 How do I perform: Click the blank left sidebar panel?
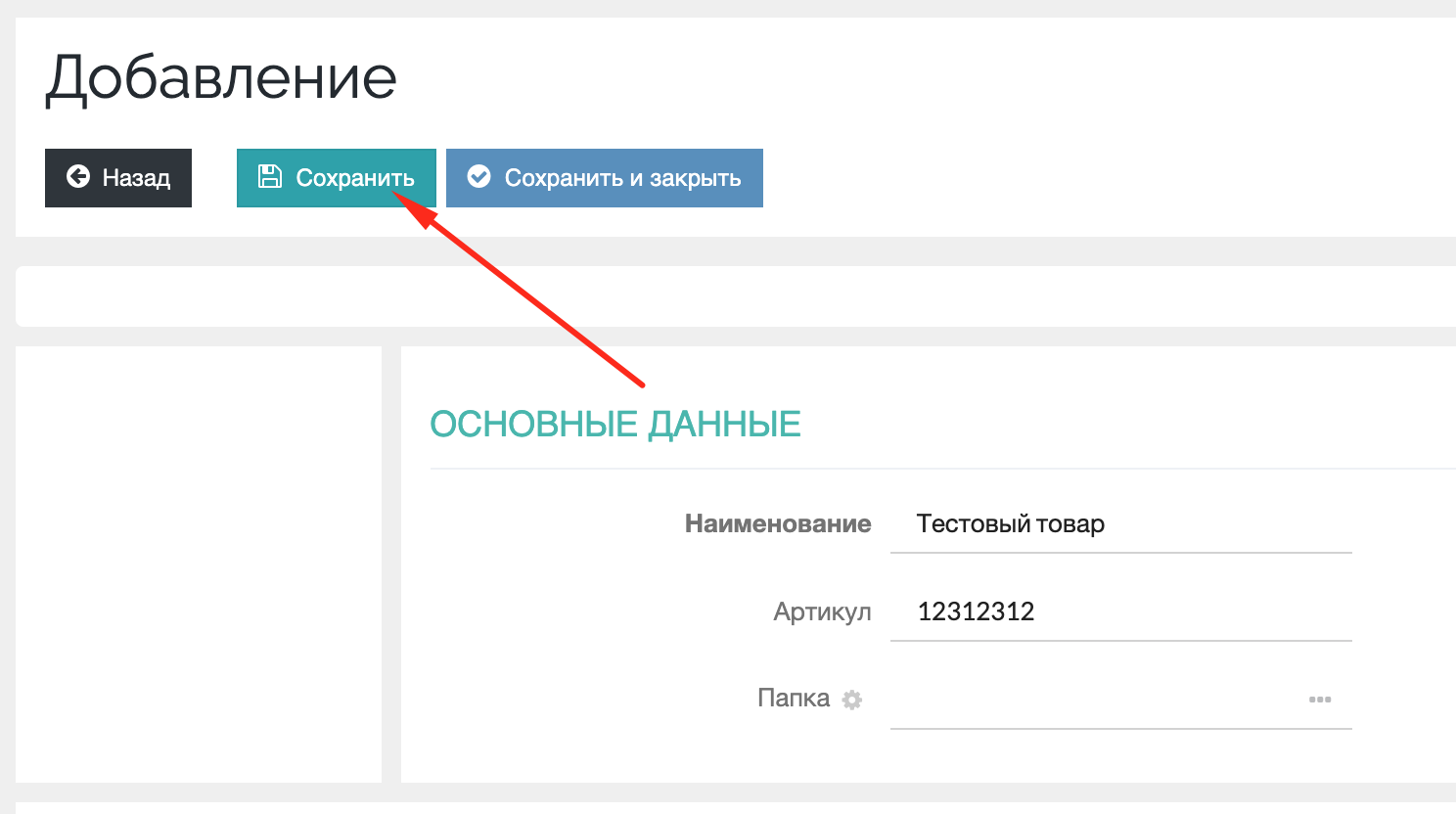click(x=199, y=564)
